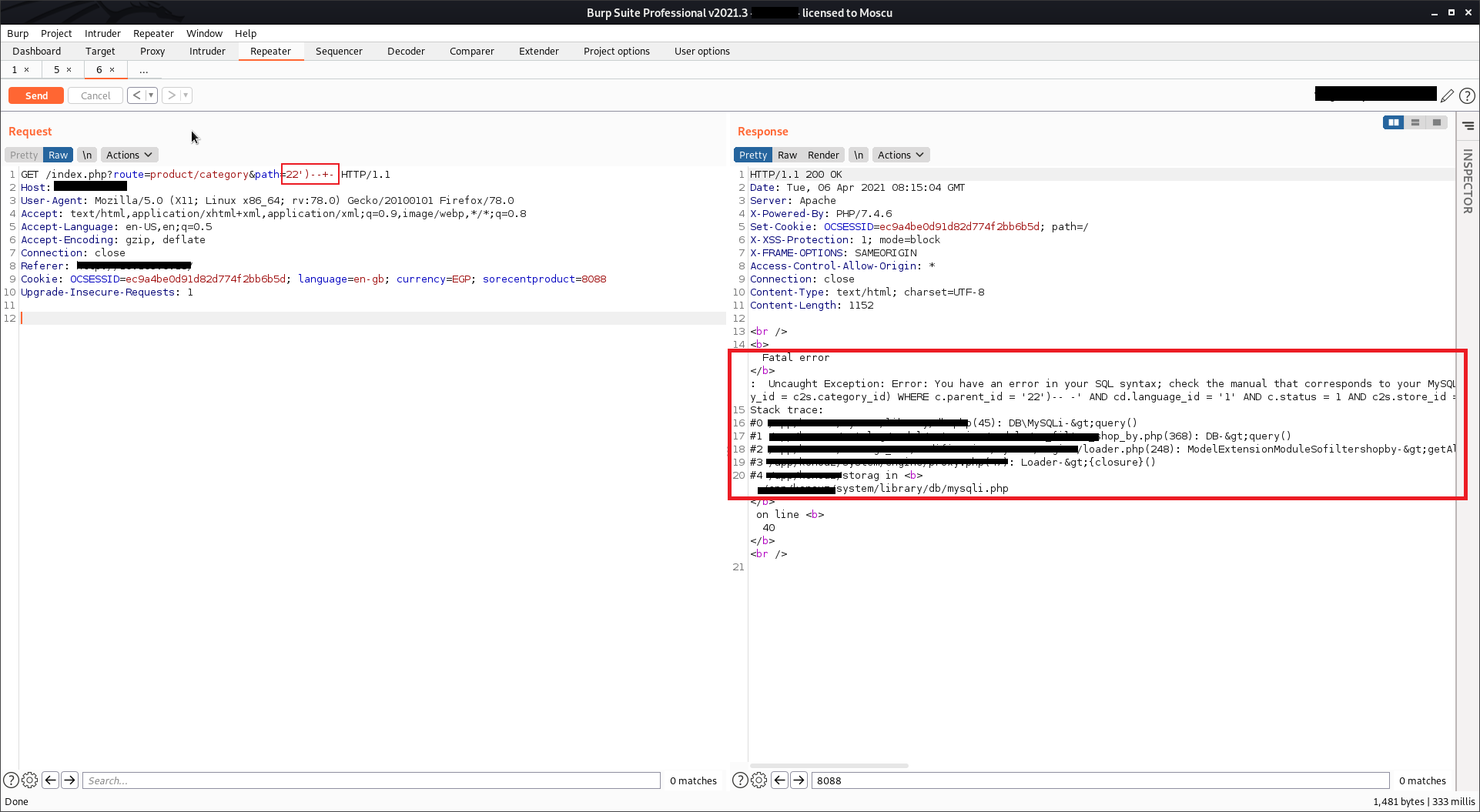Open the Inspector panel menu icon
Image resolution: width=1480 pixels, height=812 pixels.
pos(1468,125)
